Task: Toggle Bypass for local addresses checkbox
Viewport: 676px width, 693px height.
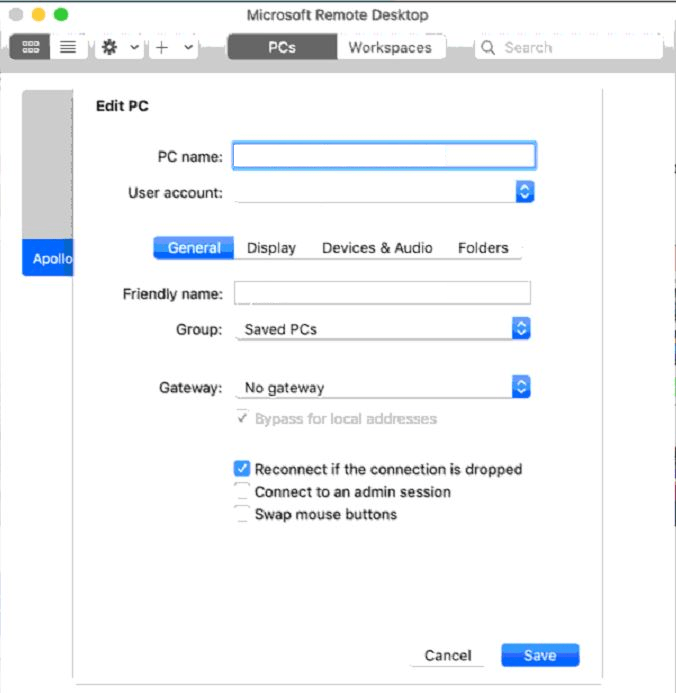Action: click(x=242, y=418)
